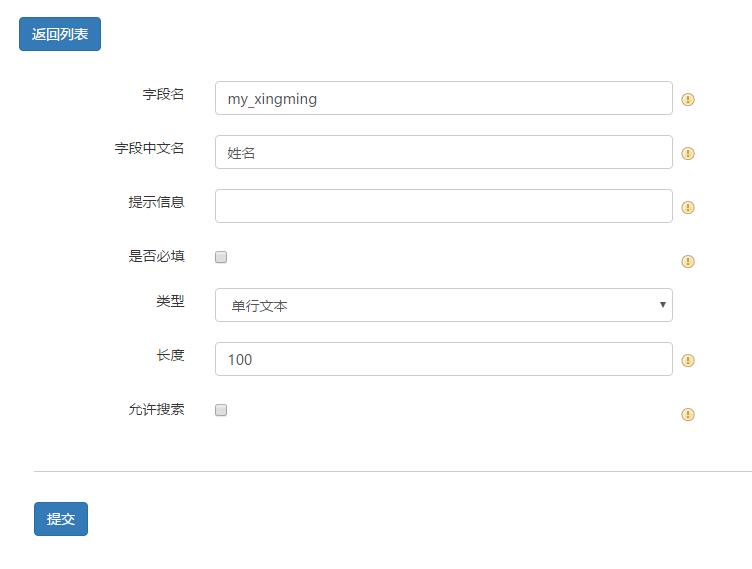The height and width of the screenshot is (569, 752).
Task: Enable the 是否必填 checkbox
Action: [x=221, y=257]
